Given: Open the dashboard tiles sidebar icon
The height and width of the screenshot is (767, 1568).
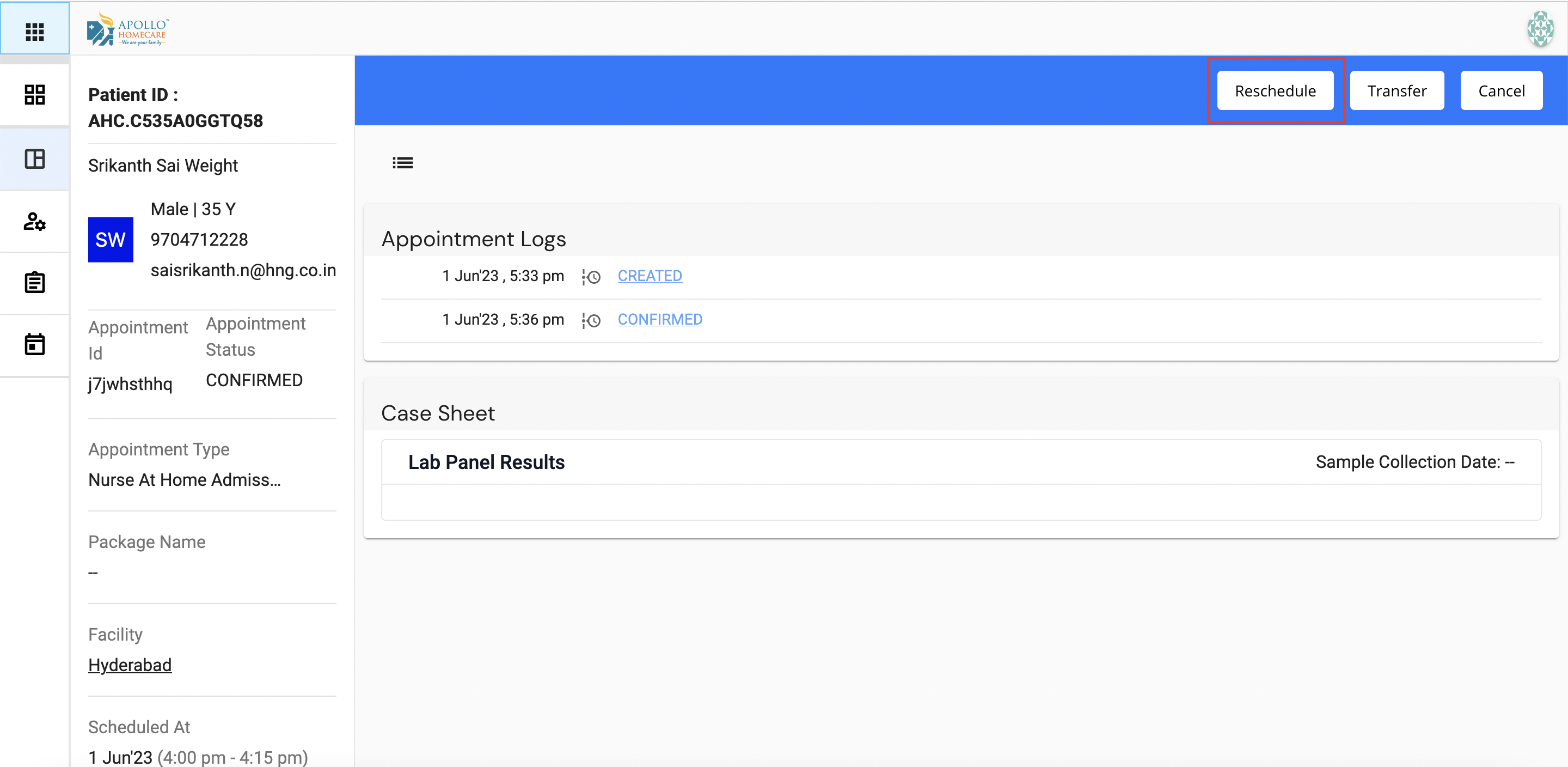Looking at the screenshot, I should 35,94.
